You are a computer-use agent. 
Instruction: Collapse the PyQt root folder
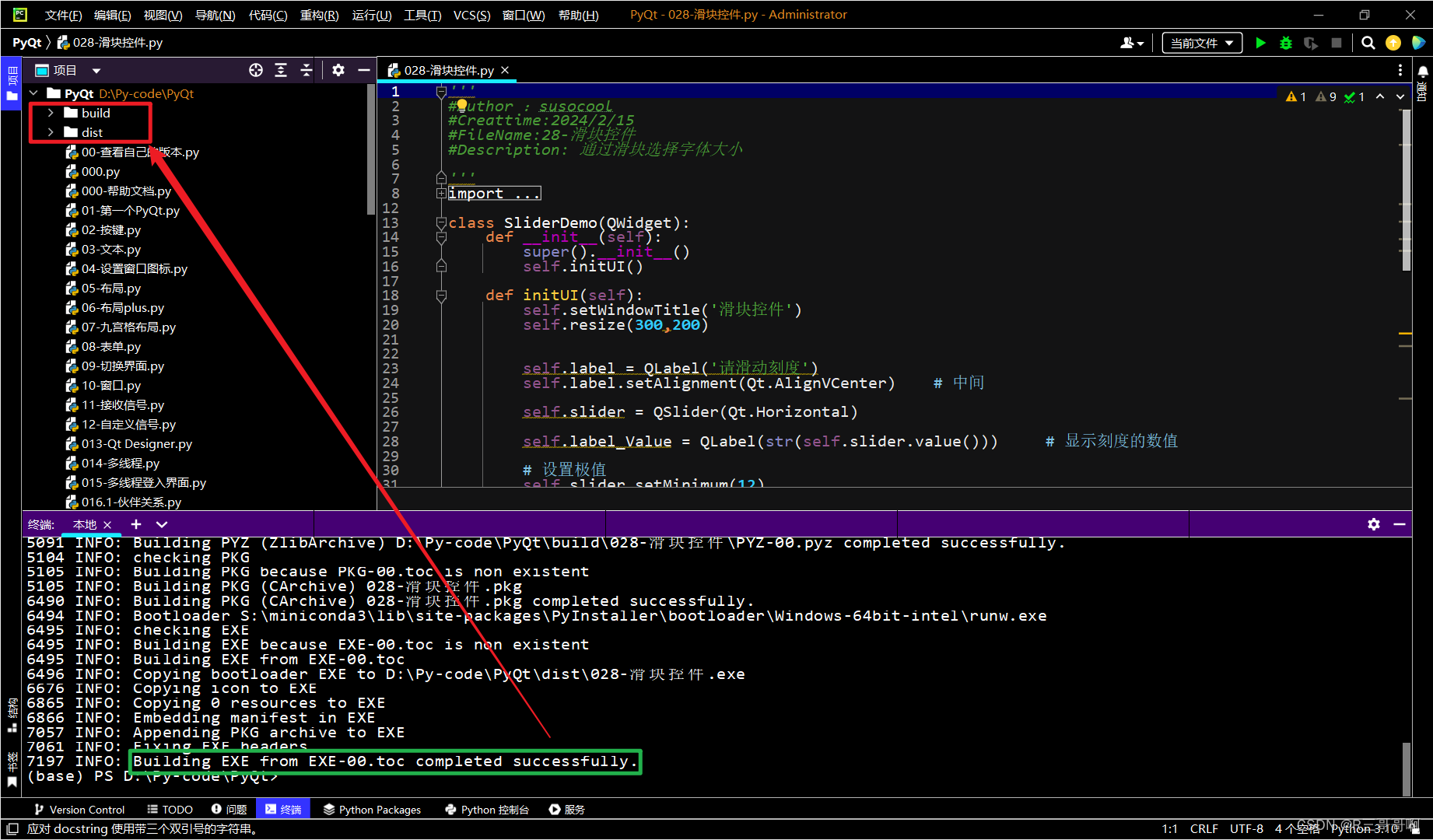pos(34,93)
